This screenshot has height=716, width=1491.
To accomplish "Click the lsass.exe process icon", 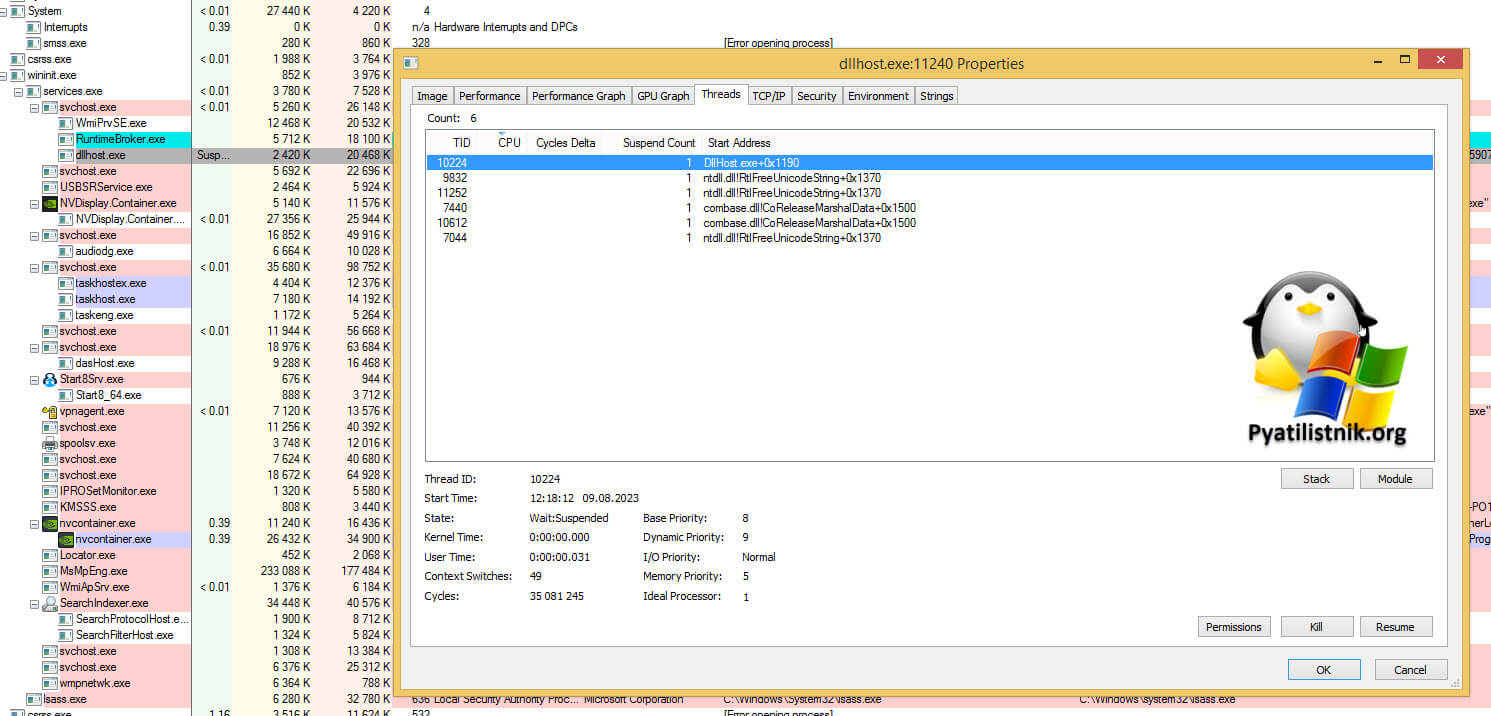I will [x=34, y=699].
